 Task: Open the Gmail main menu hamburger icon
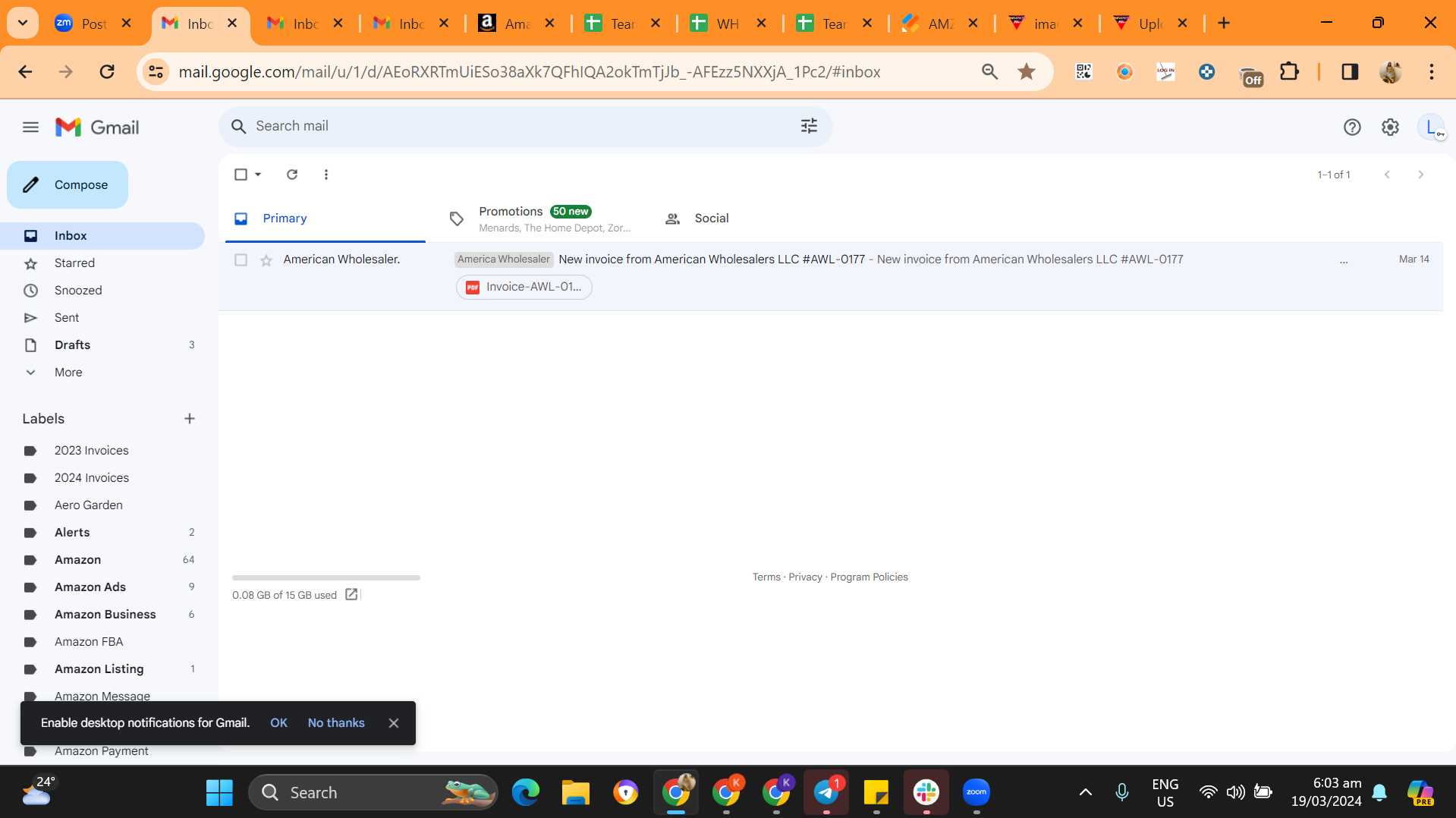[30, 127]
